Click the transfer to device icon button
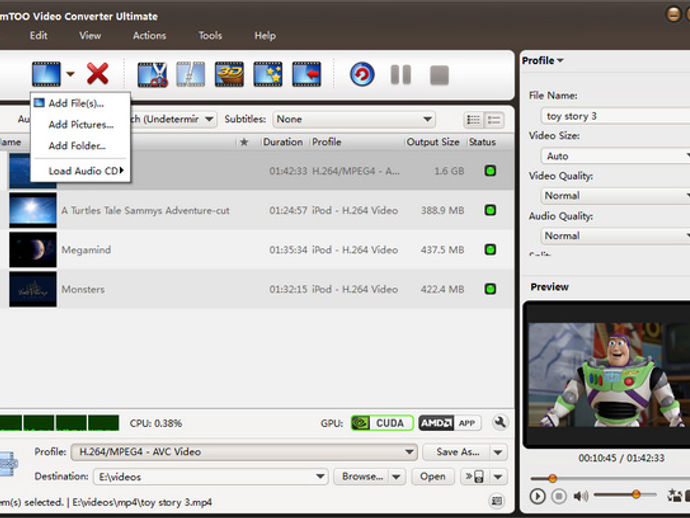The width and height of the screenshot is (690, 518). click(475, 477)
